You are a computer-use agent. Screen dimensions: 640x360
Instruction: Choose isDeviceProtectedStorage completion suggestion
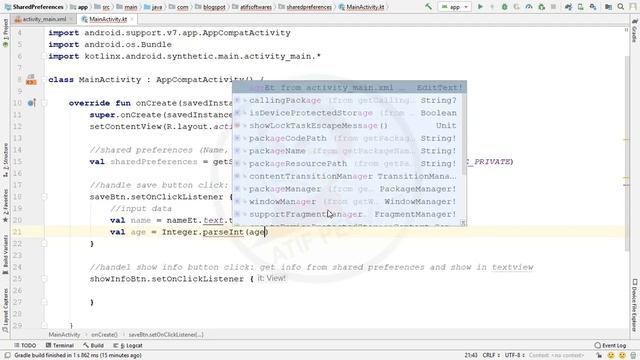coord(348,113)
